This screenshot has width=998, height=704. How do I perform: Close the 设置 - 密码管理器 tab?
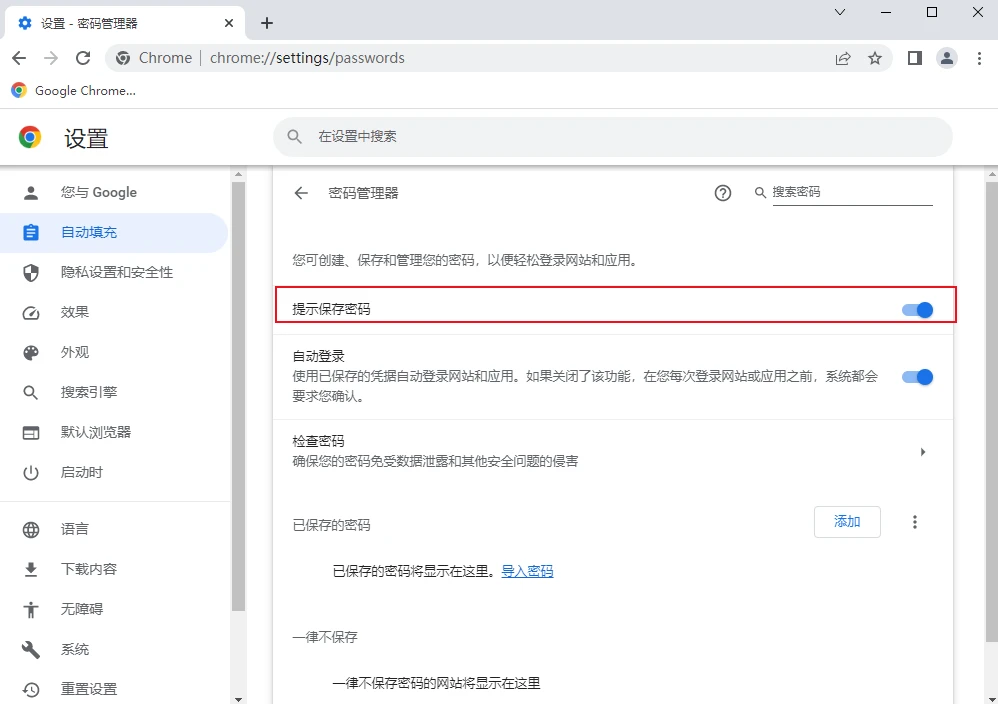(229, 23)
